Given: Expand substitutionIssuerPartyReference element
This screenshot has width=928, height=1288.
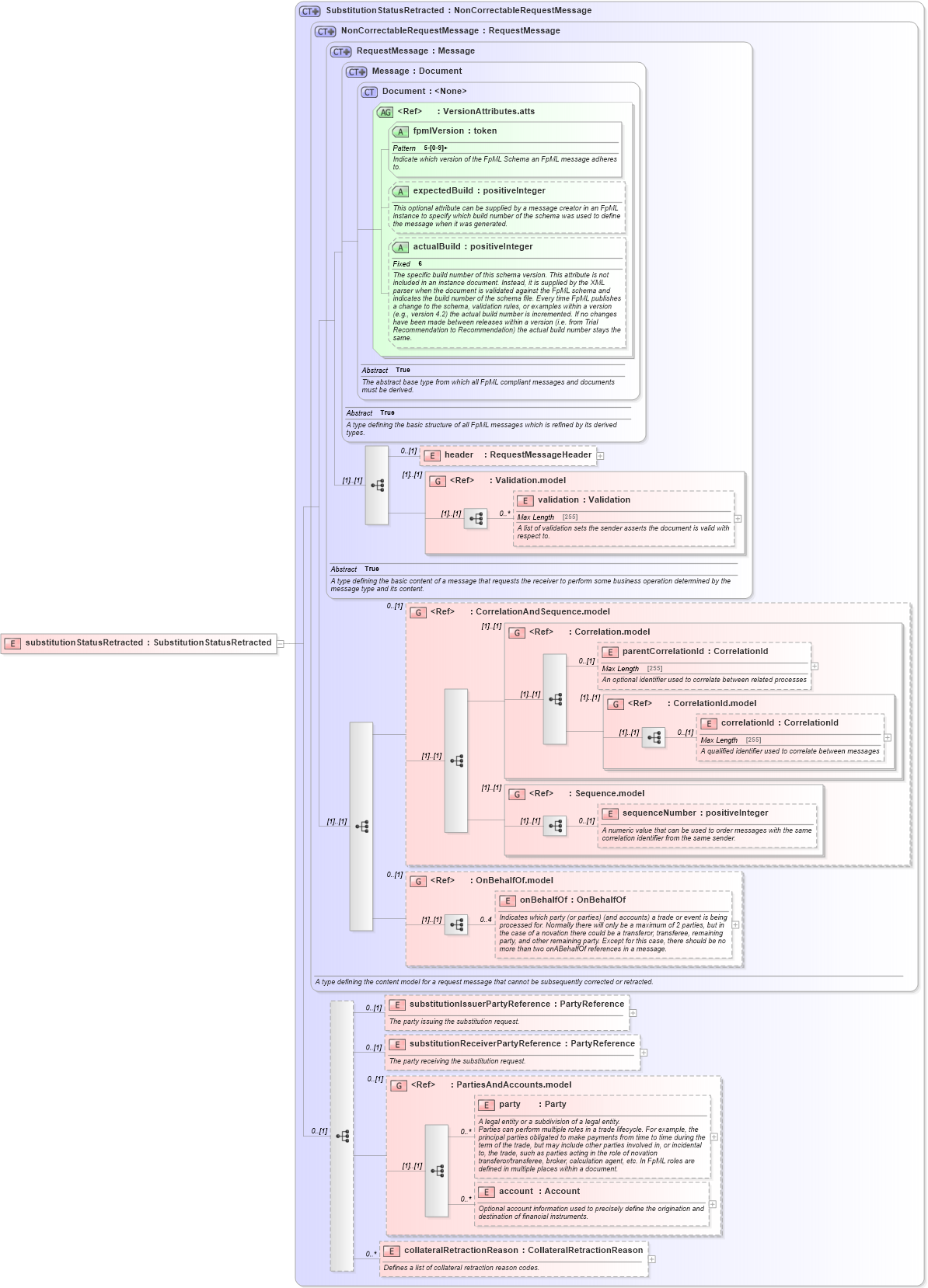Looking at the screenshot, I should coord(633,1013).
